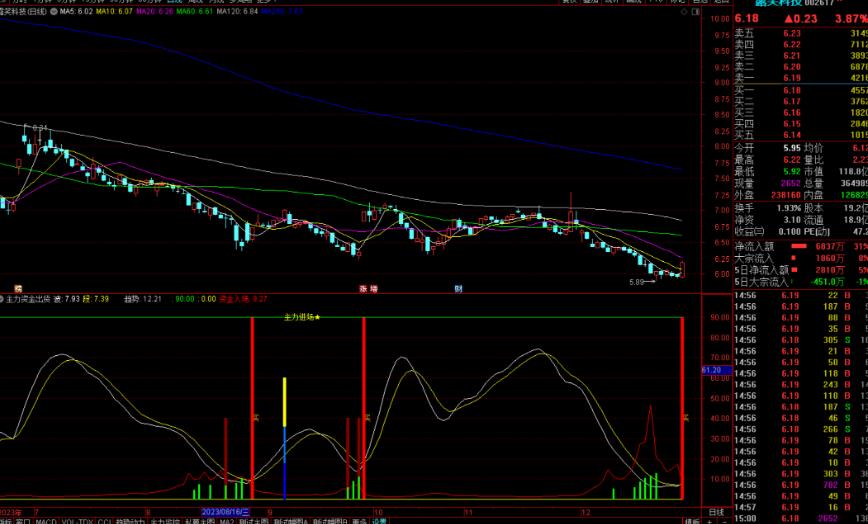
Task: Open settings icon beside 主力资金出货 indicator name
Action: (x=2, y=299)
